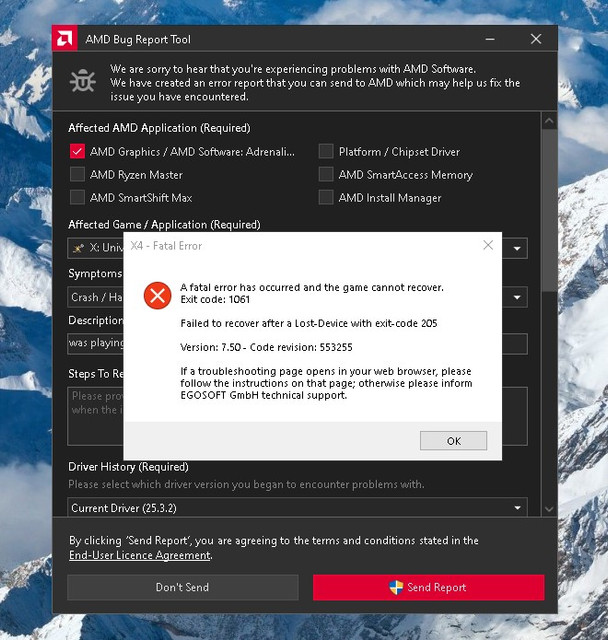Click OK in the Fatal Error dialog
This screenshot has height=640, width=608.
click(x=453, y=441)
